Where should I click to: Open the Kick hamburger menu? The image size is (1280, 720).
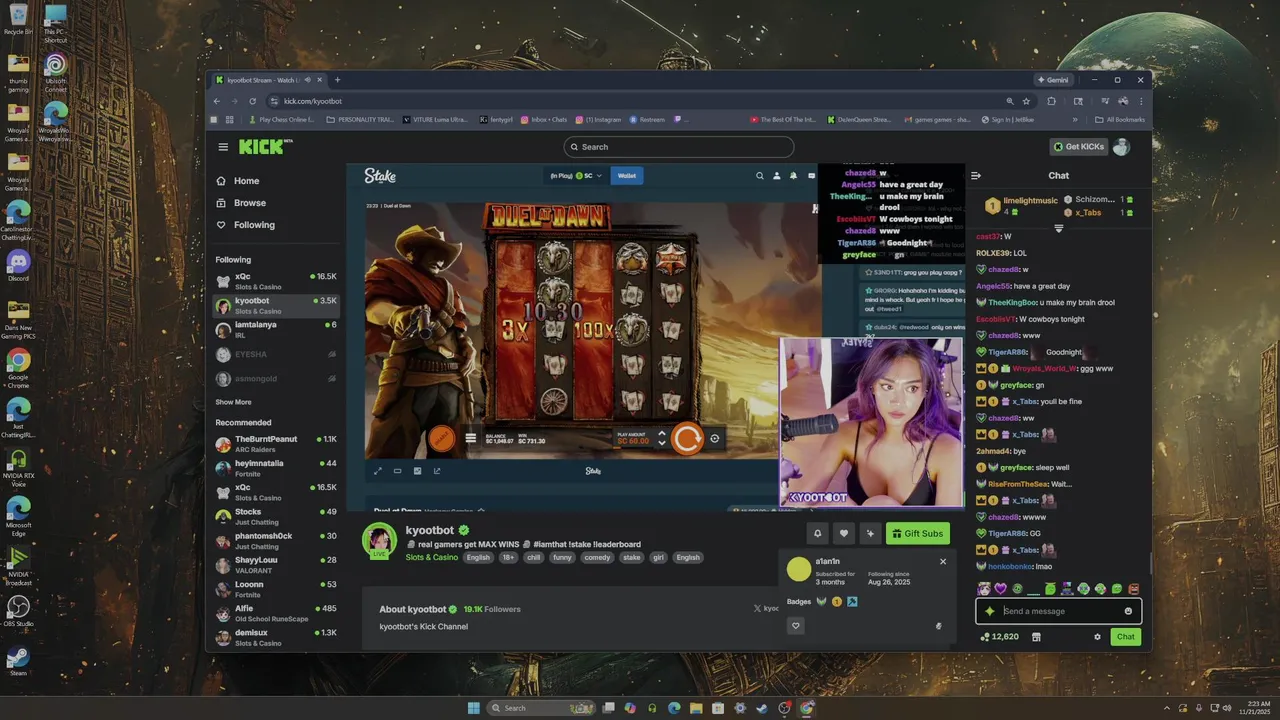tap(223, 147)
